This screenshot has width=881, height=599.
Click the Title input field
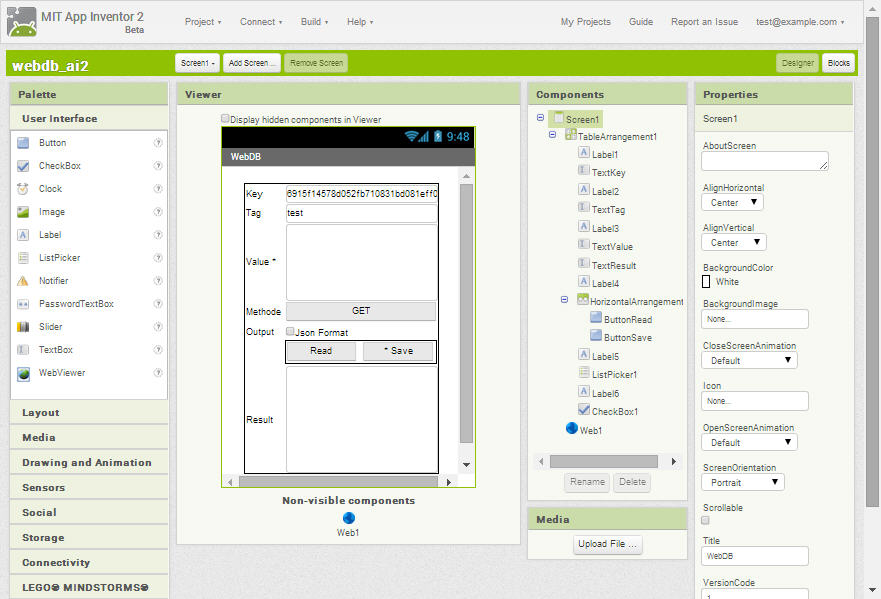pos(755,556)
